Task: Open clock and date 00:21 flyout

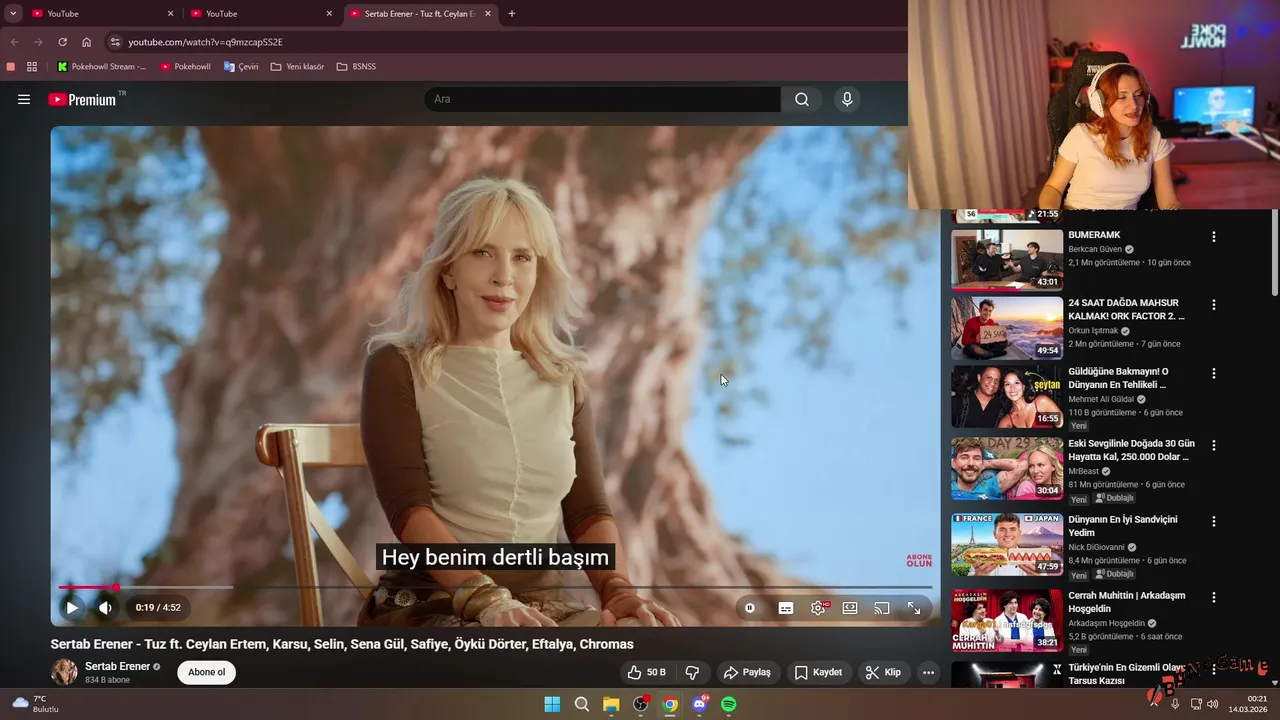Action: pyautogui.click(x=1250, y=704)
